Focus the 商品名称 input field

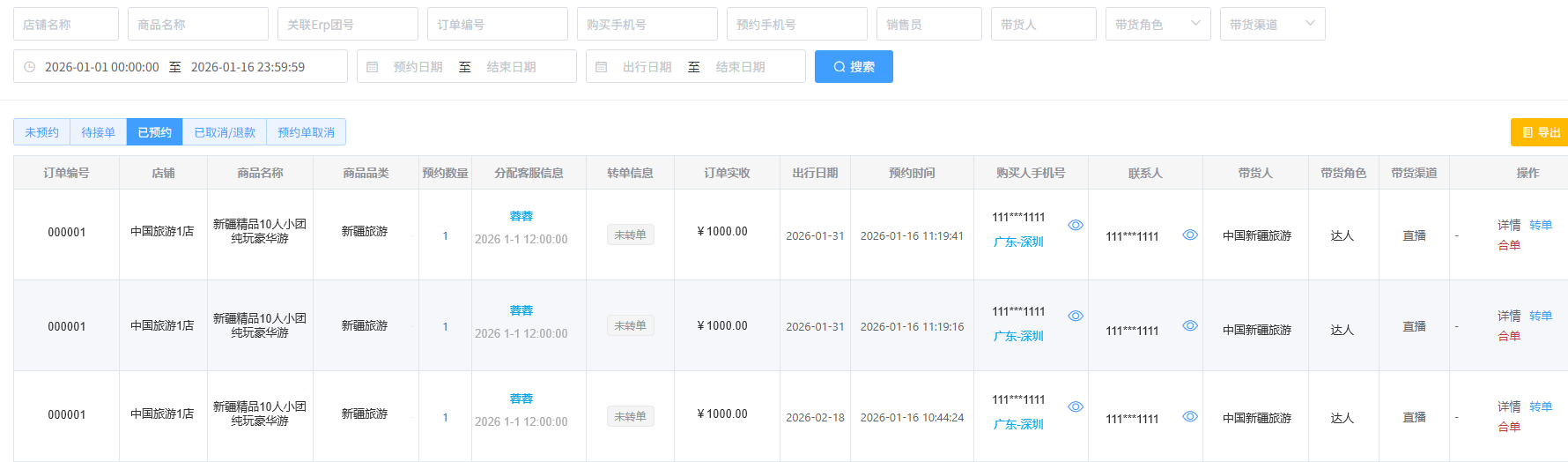(198, 24)
